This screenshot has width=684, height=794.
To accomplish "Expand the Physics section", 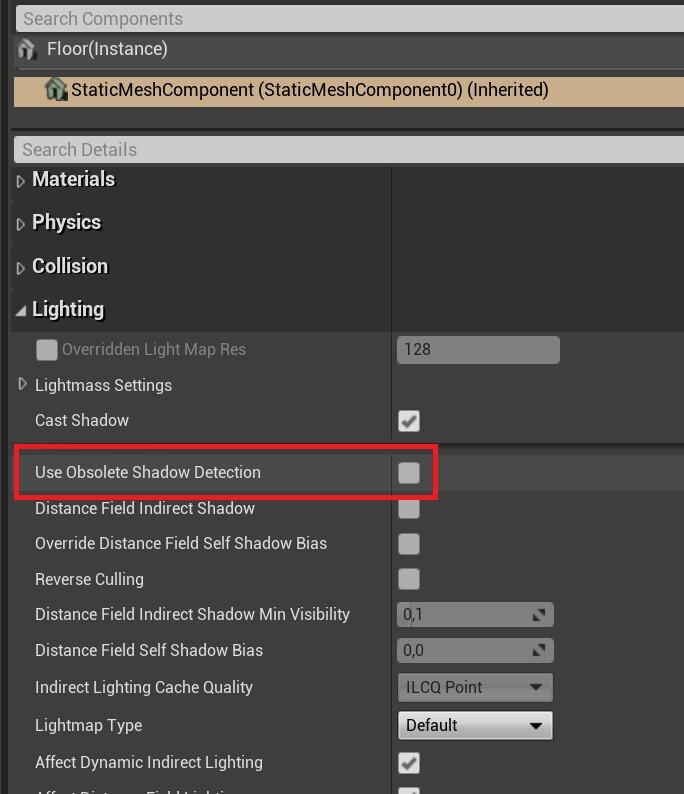I will click(20, 224).
